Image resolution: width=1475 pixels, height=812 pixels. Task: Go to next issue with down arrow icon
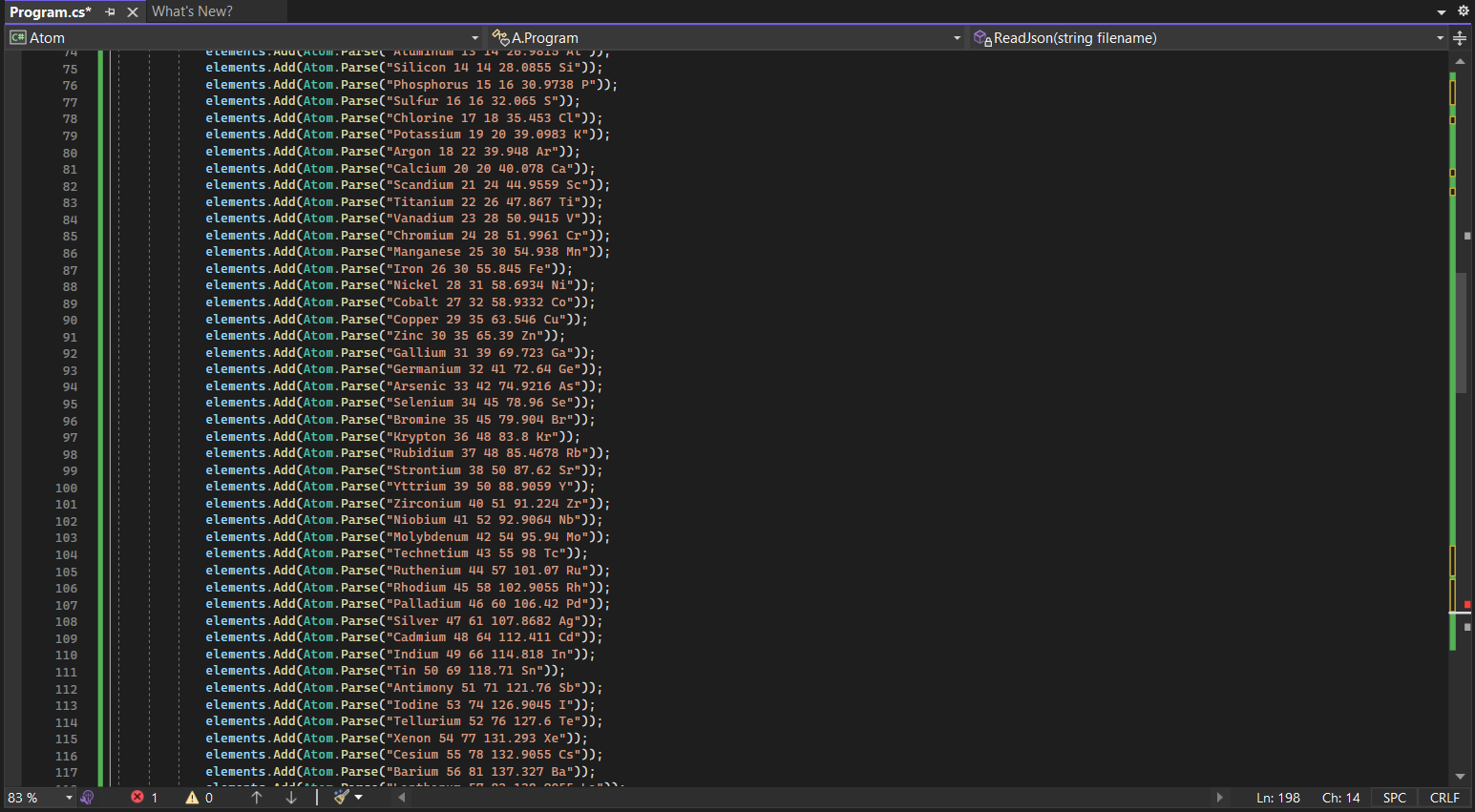(x=291, y=798)
